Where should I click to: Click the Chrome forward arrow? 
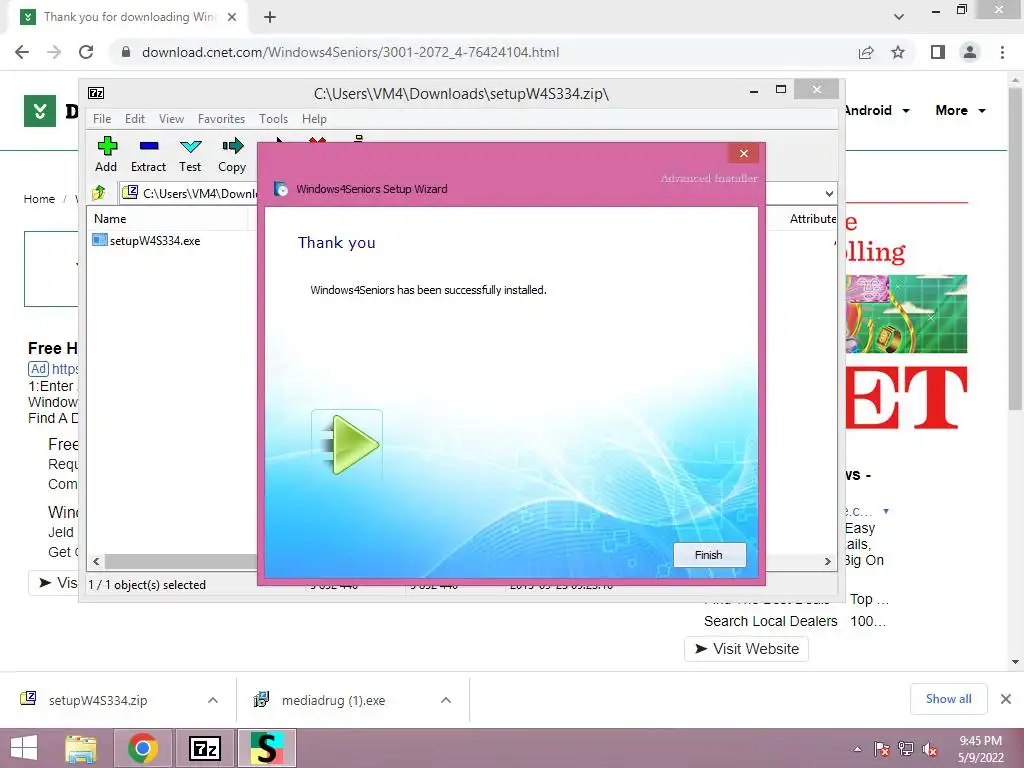pos(54,52)
